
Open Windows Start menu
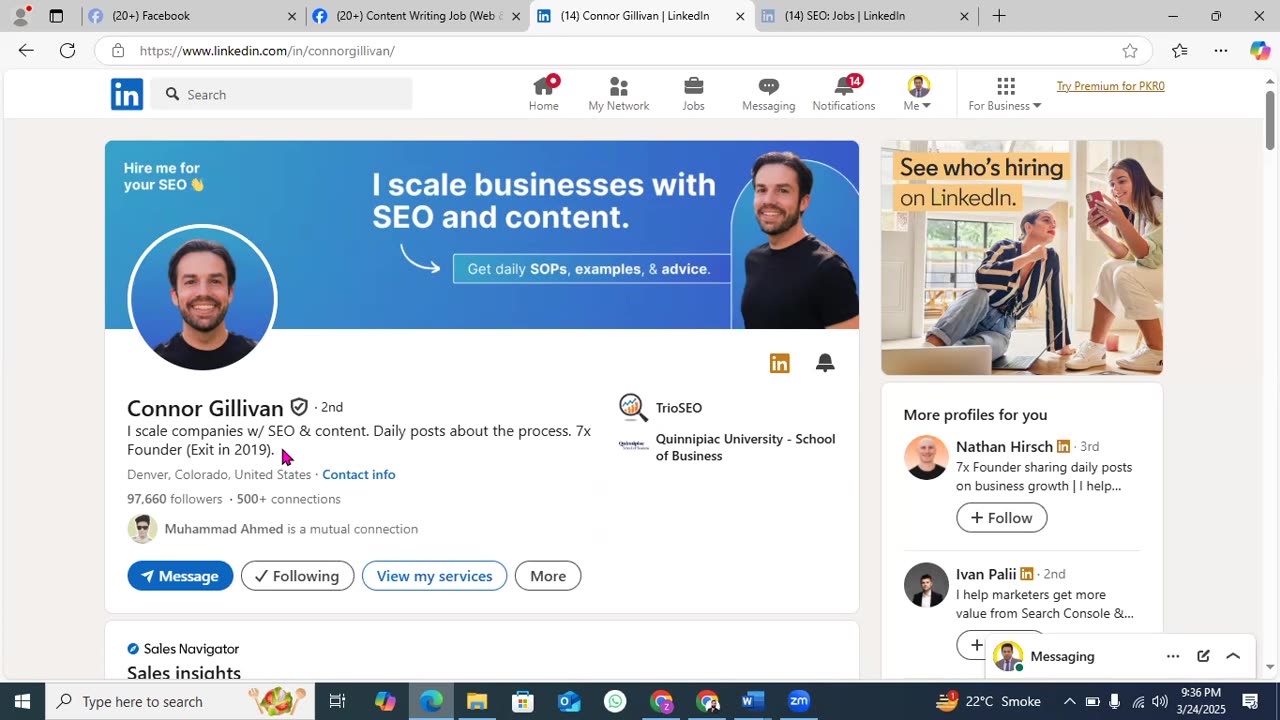pos(22,701)
